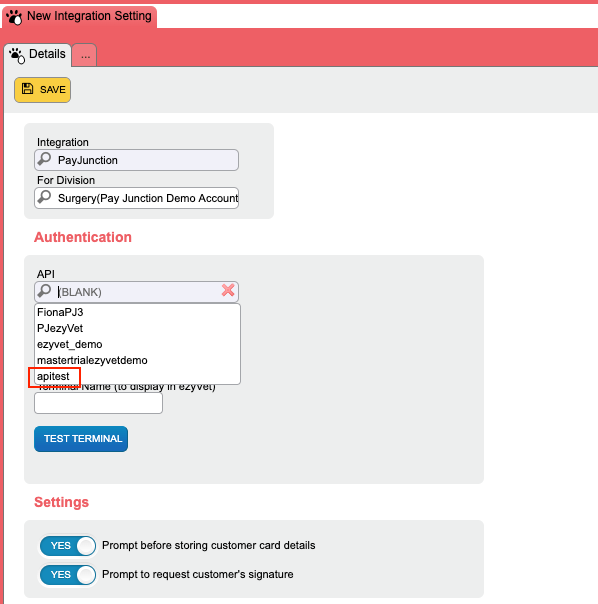Clear the API field with red X
The width and height of the screenshot is (598, 604).
(x=228, y=290)
